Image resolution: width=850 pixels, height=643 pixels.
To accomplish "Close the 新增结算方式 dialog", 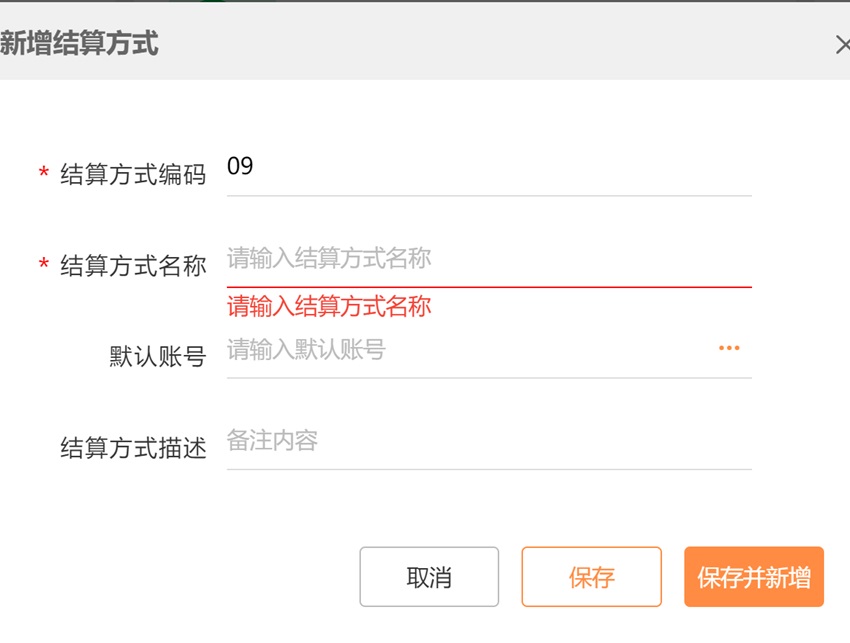I will (x=841, y=44).
